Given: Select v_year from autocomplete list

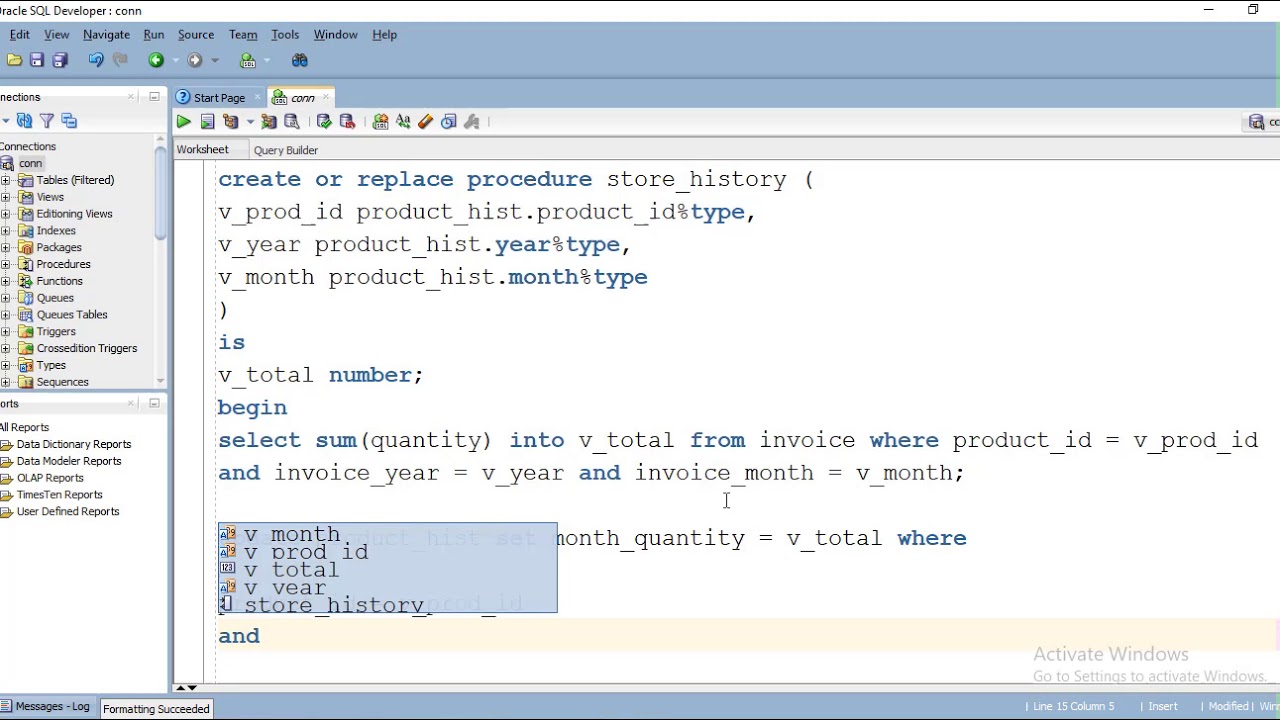Looking at the screenshot, I should (388, 588).
